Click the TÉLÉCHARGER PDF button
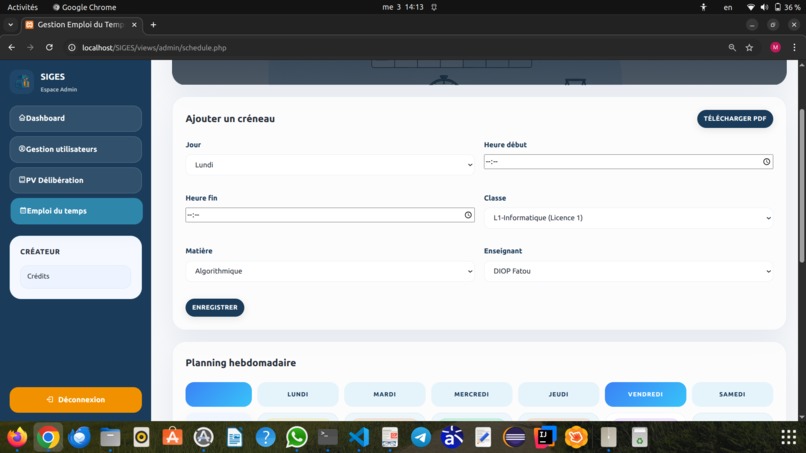Image resolution: width=806 pixels, height=453 pixels. tap(735, 119)
